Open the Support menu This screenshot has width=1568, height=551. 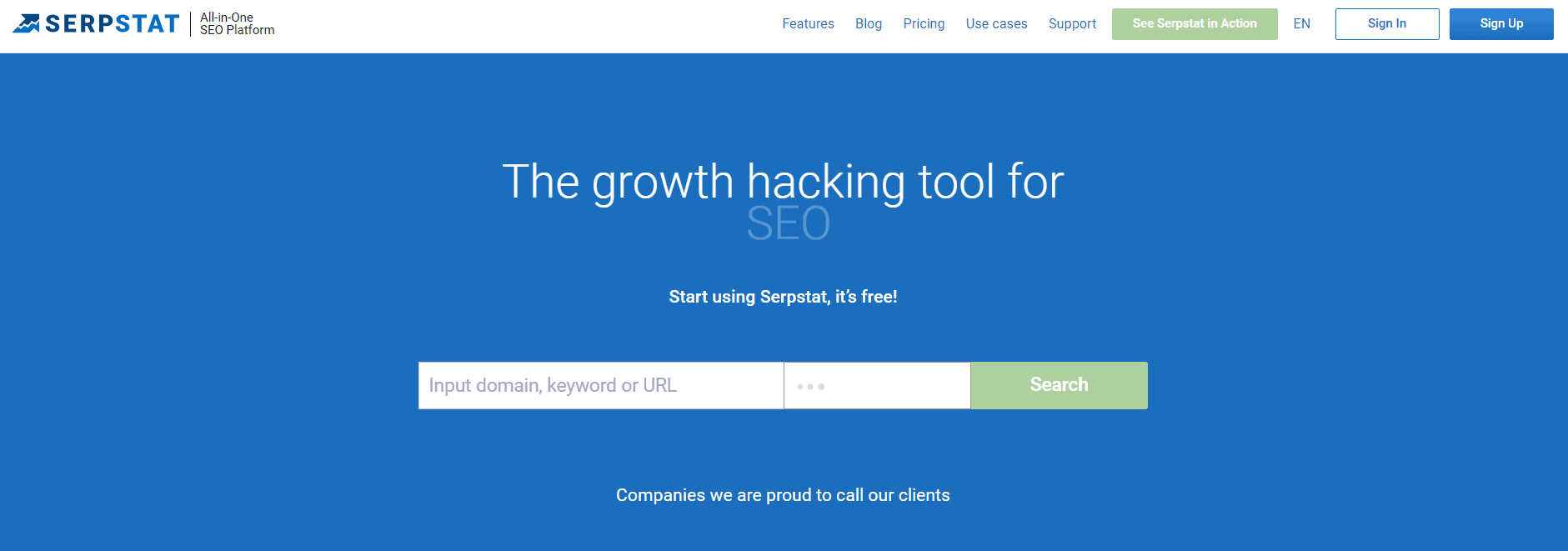(x=1072, y=24)
